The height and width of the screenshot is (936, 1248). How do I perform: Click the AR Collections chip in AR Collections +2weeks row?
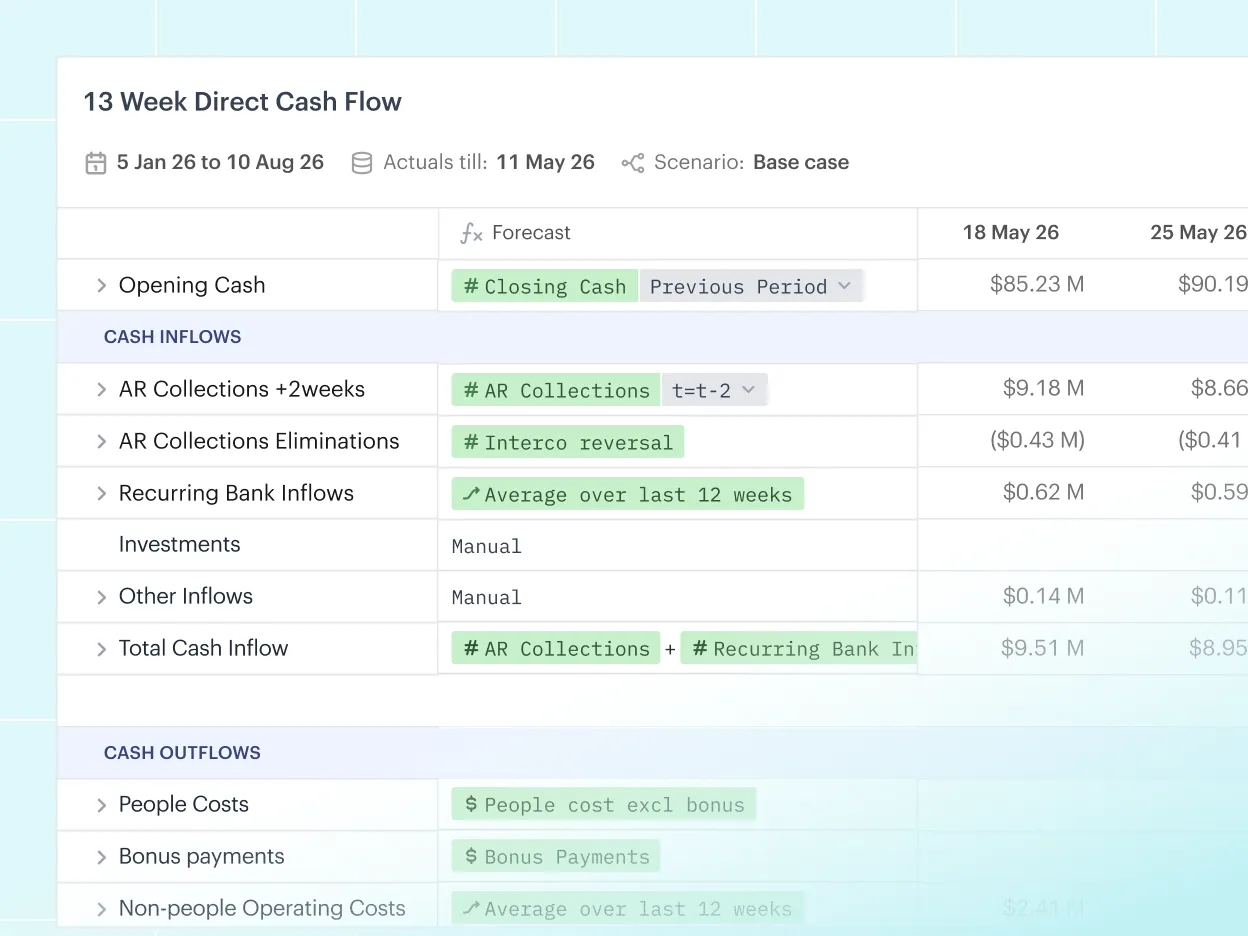click(x=556, y=390)
